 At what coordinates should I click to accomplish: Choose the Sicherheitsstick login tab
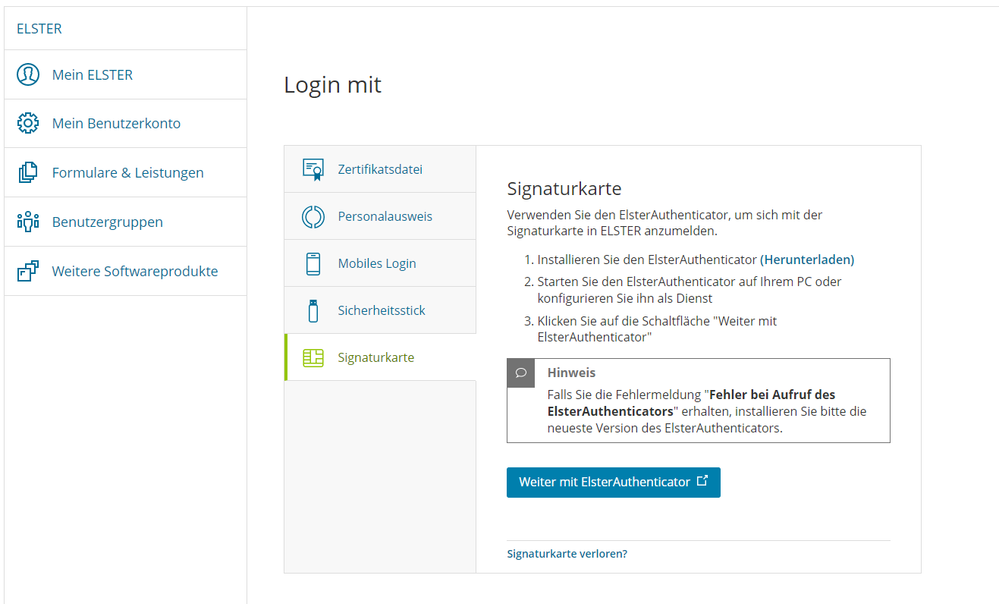(380, 311)
